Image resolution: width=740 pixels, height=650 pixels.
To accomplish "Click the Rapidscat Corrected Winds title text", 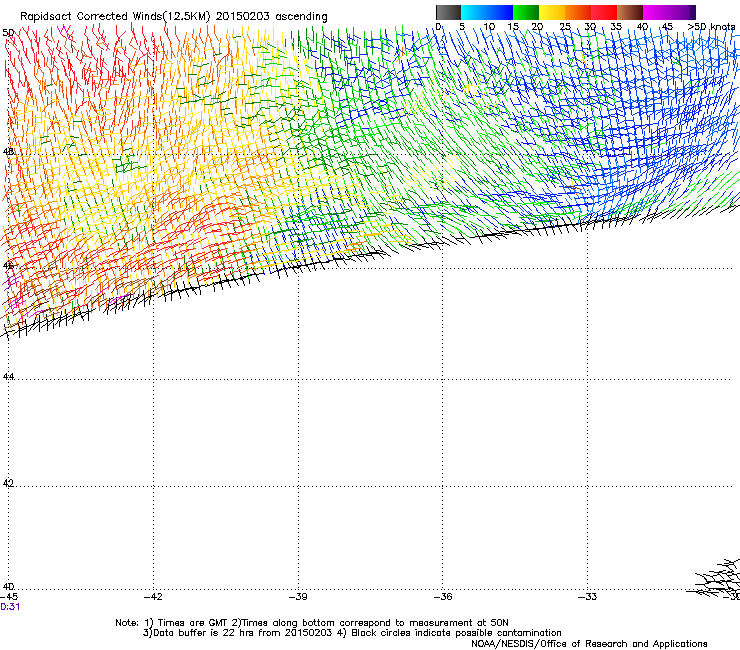I will tap(174, 16).
